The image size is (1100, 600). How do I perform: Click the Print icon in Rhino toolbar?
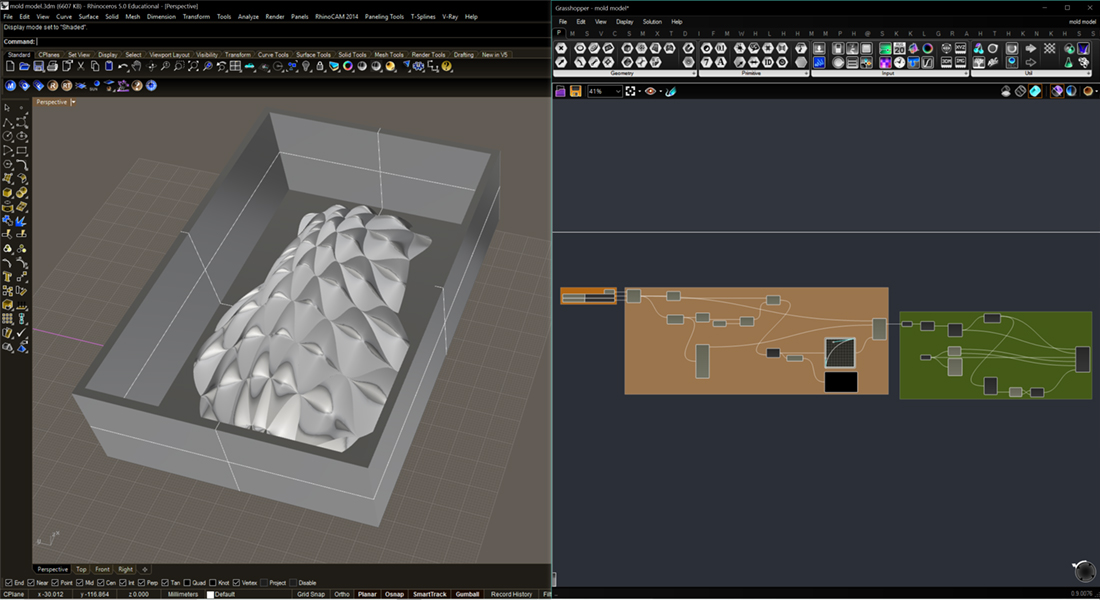click(53, 66)
